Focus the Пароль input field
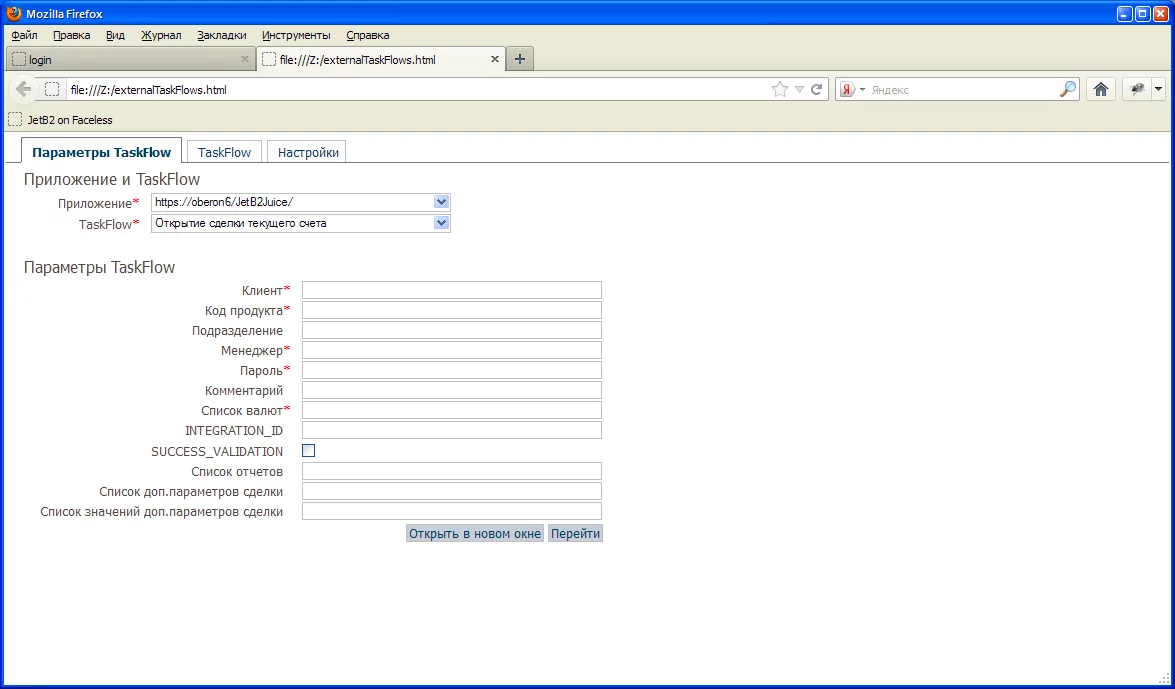Image resolution: width=1175 pixels, height=689 pixels. 452,370
